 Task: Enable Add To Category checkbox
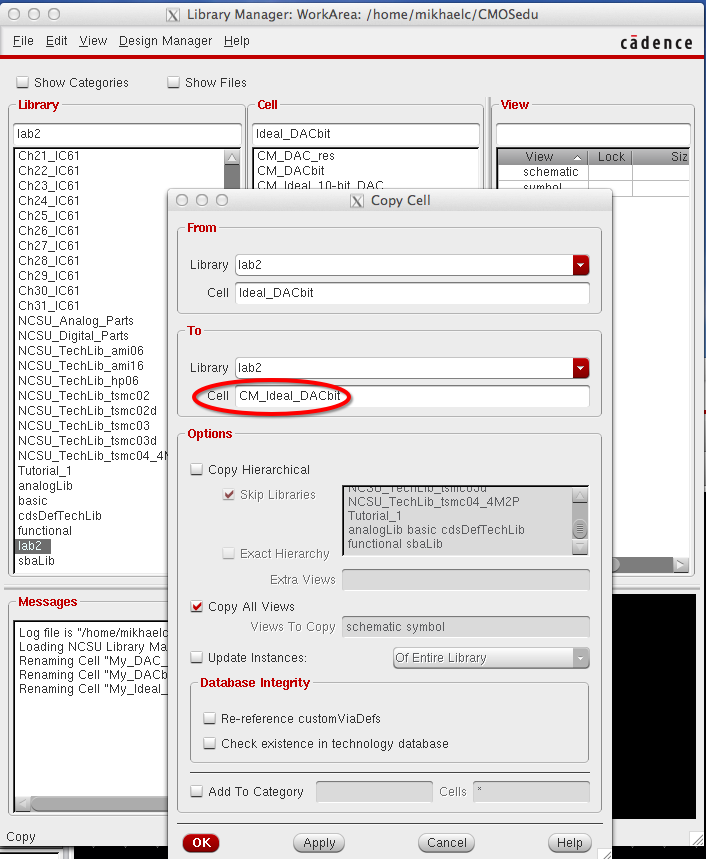click(196, 791)
